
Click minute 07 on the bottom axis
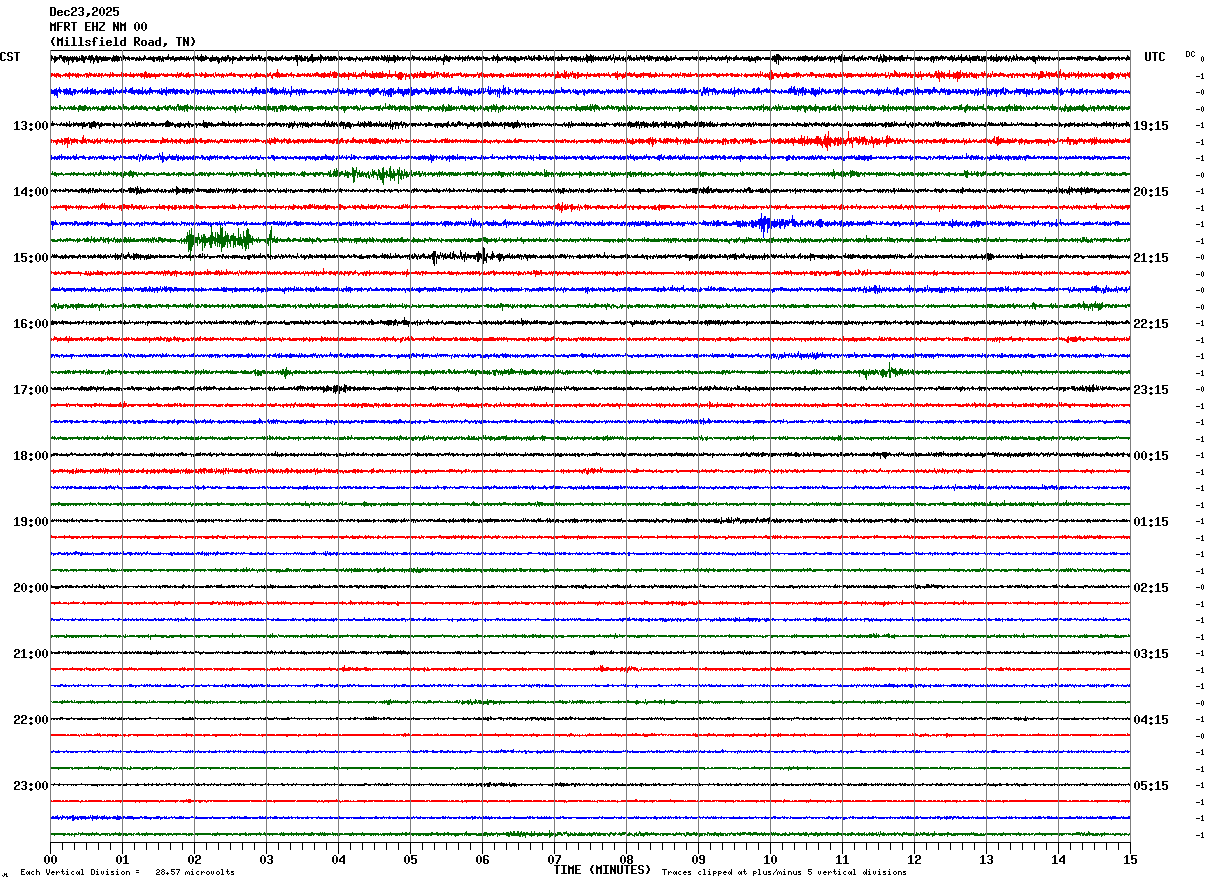[x=554, y=859]
